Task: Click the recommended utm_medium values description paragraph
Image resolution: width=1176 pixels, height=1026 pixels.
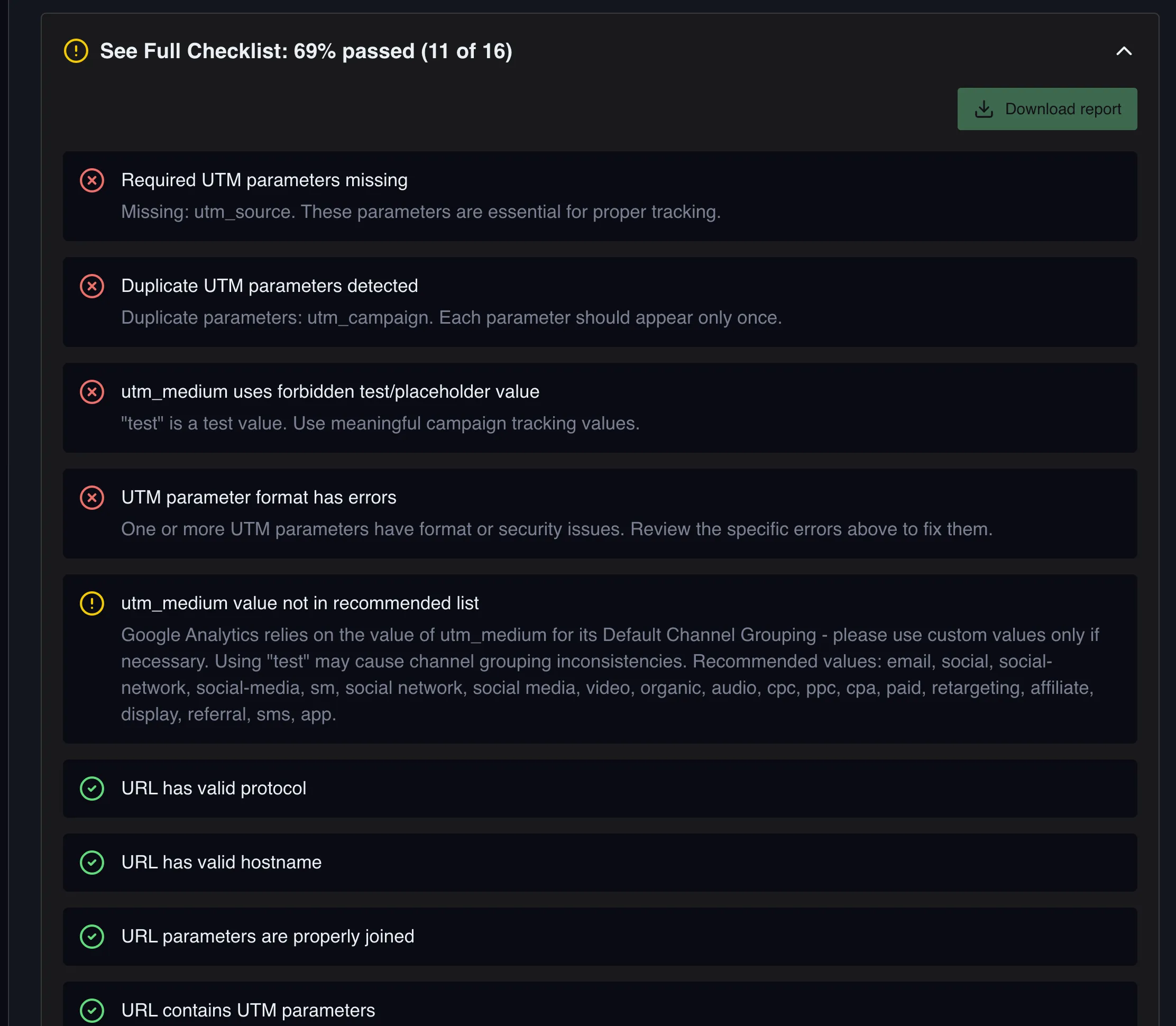Action: coord(609,674)
